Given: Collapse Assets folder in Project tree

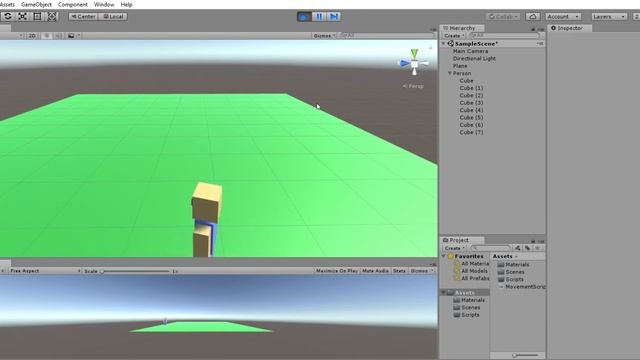Looking at the screenshot, I should 444,293.
